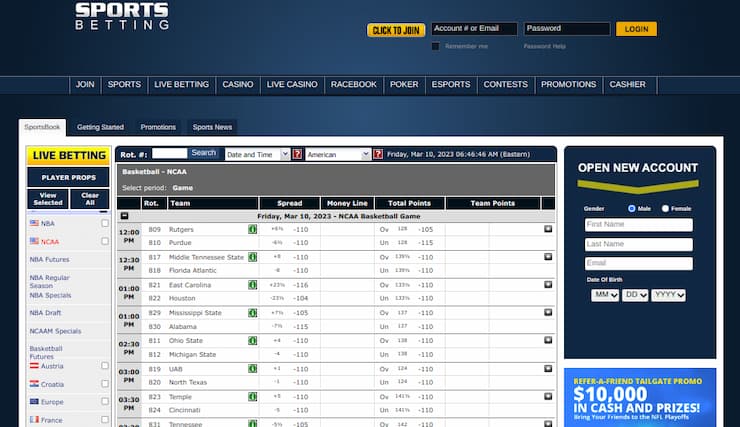Open the Date and Time sort dropdown
This screenshot has height=427, width=740.
click(x=257, y=154)
